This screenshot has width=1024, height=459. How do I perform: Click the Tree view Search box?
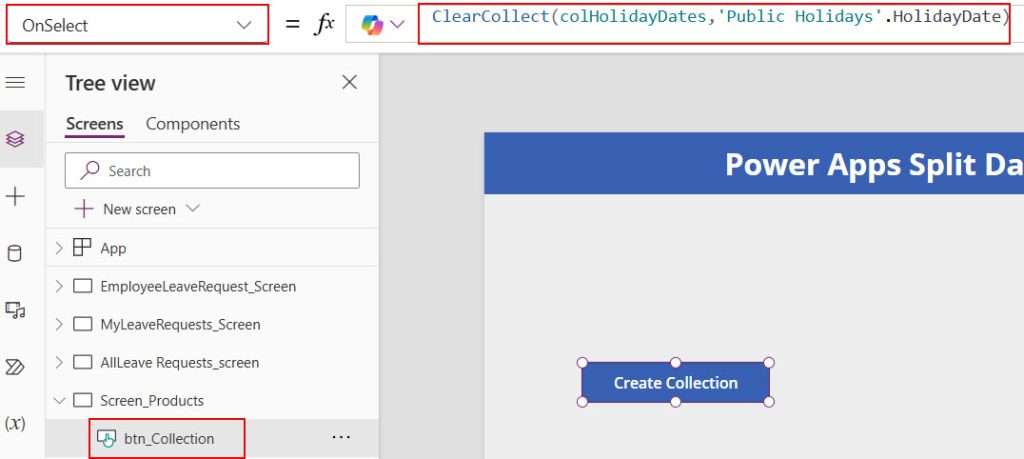click(212, 170)
